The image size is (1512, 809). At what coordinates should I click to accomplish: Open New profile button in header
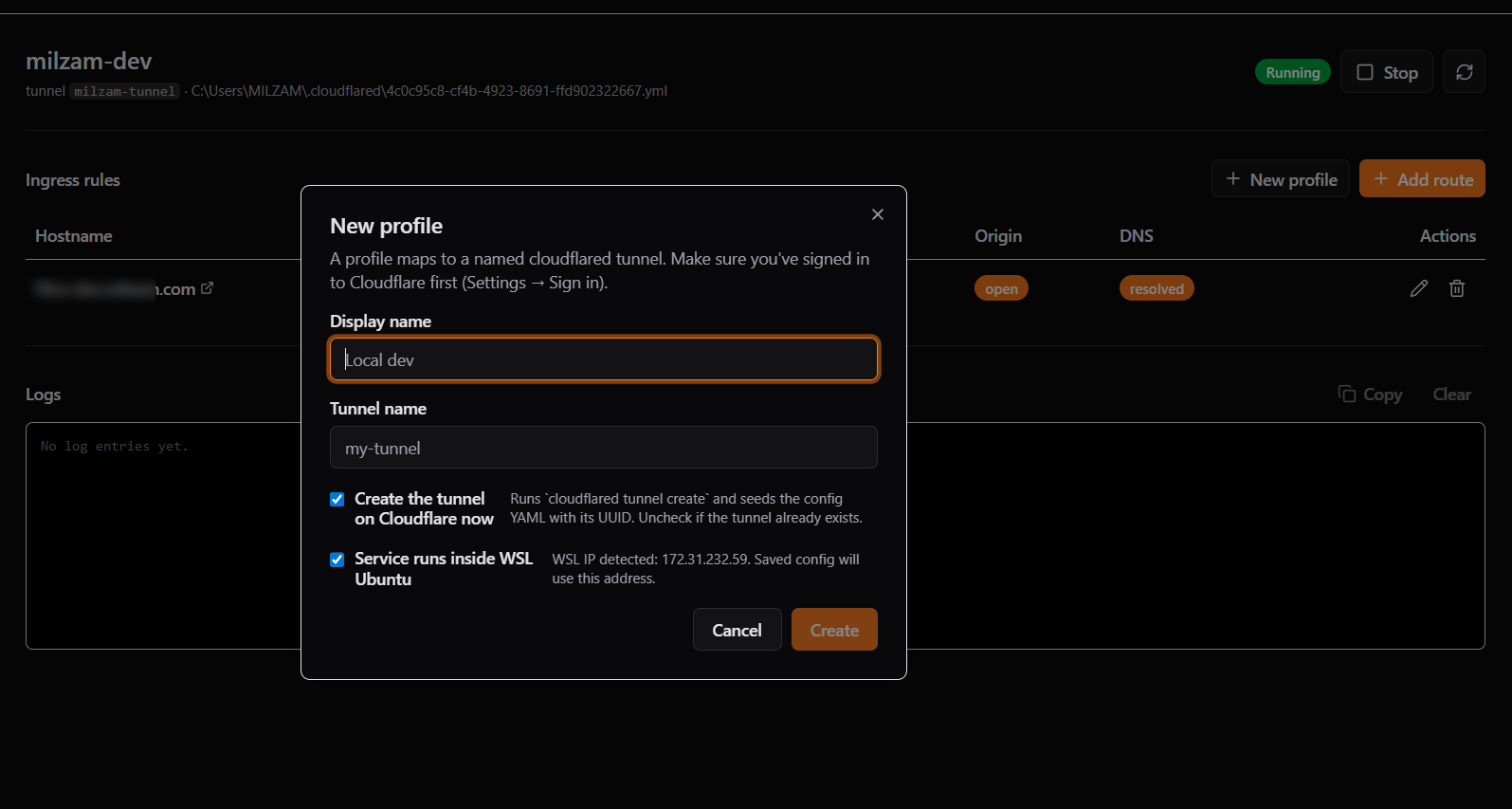click(1281, 179)
